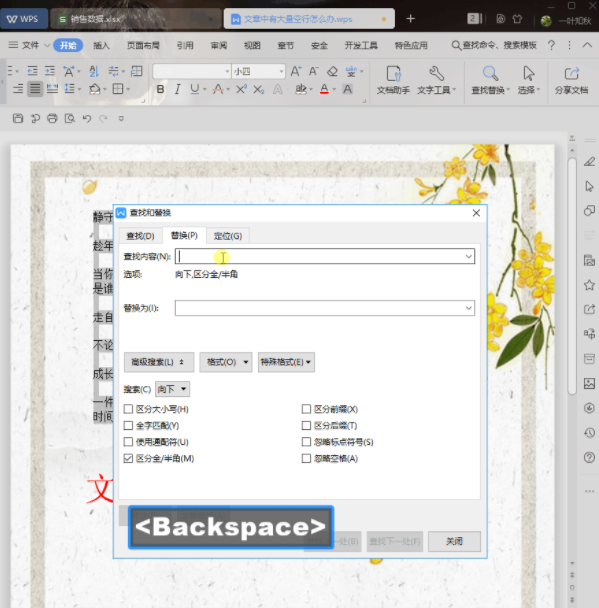Viewport: 599px width, 608px height.
Task: Apply Italic formatting
Action: (177, 90)
